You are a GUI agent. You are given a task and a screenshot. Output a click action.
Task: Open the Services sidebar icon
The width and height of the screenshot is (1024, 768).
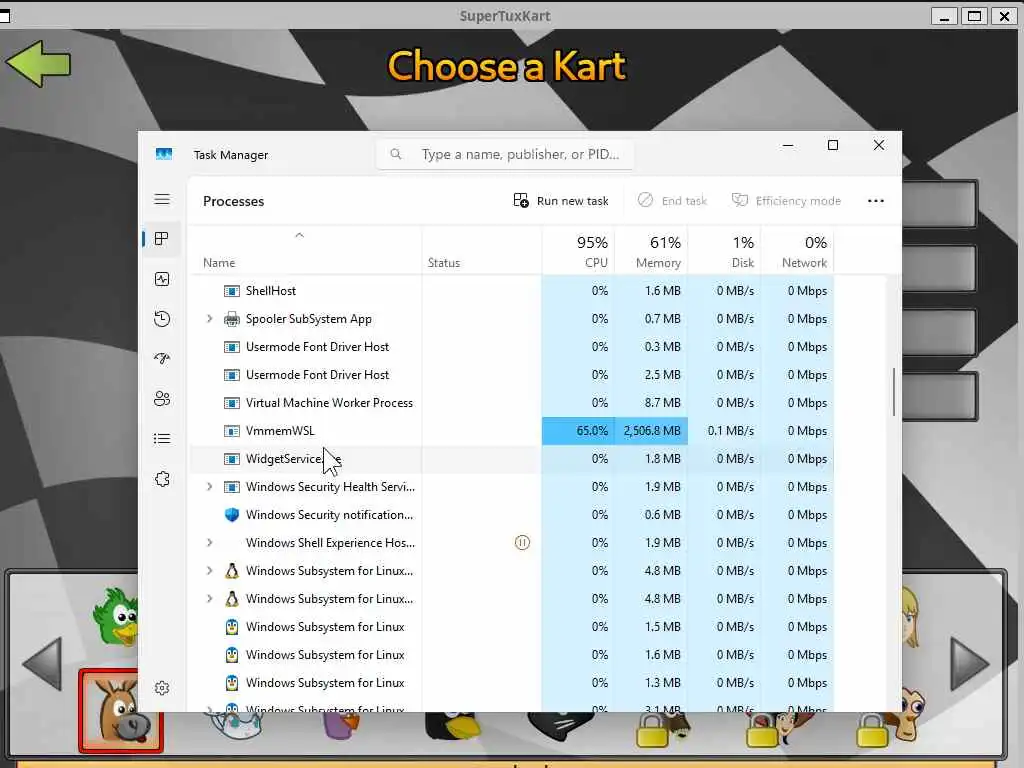(x=162, y=479)
